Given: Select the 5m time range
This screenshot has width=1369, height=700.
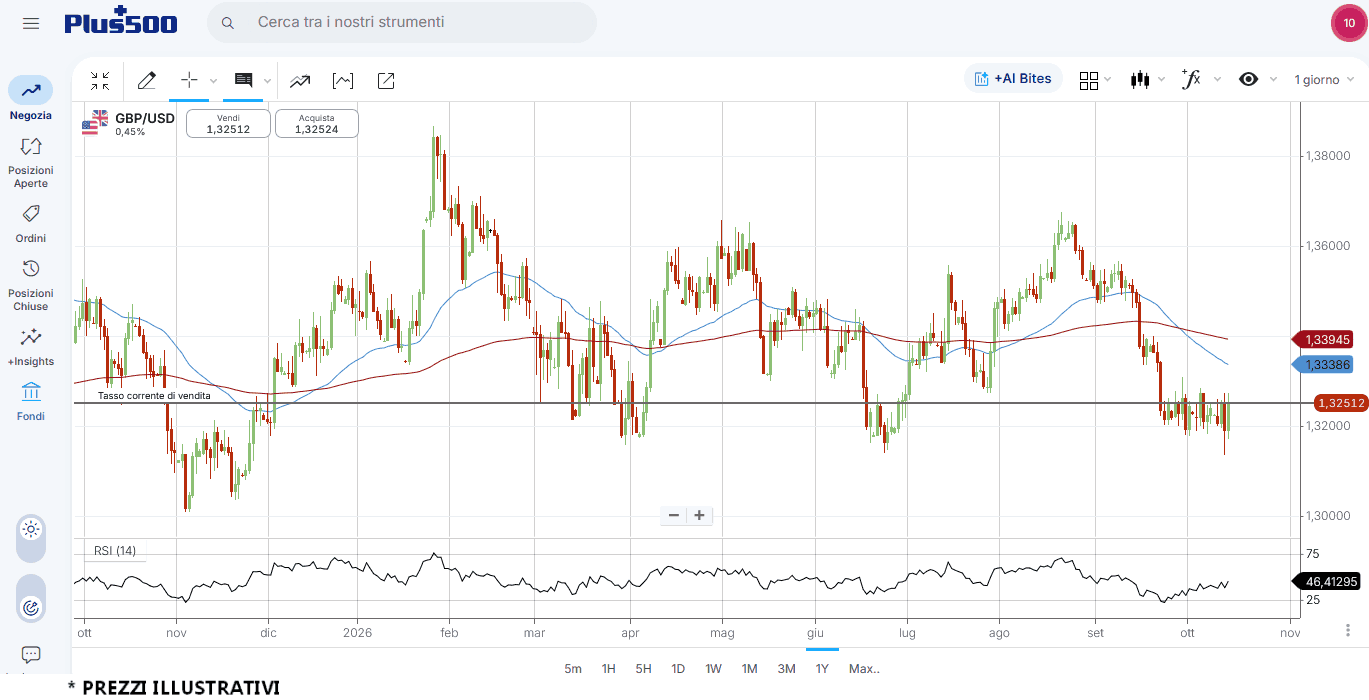Looking at the screenshot, I should tap(573, 668).
